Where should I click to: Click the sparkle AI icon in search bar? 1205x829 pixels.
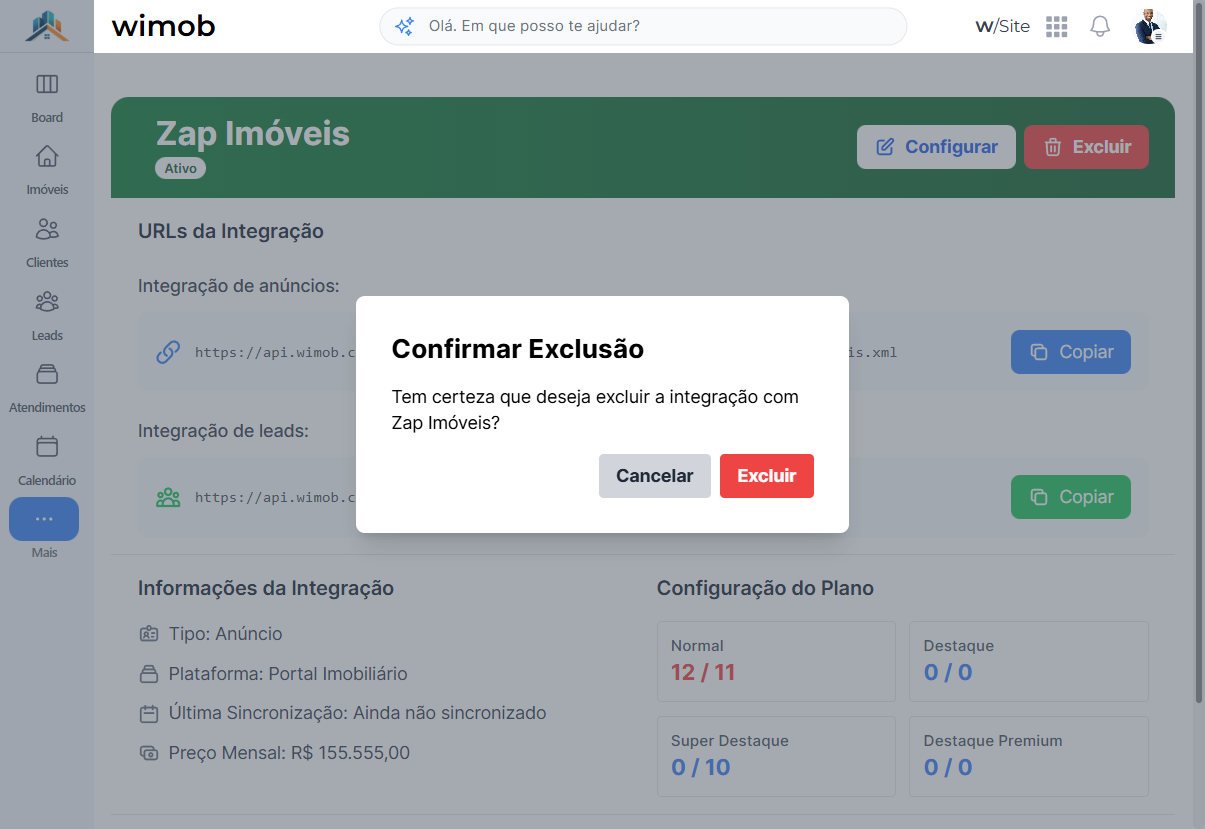[404, 27]
